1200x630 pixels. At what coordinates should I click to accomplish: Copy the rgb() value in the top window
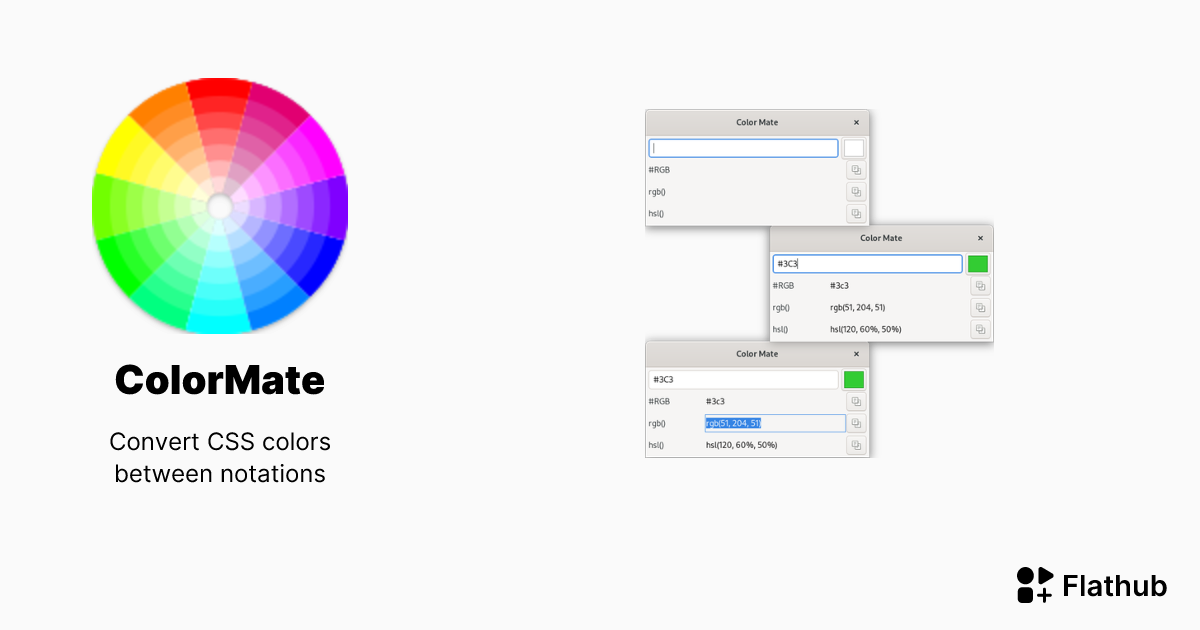coord(855,191)
